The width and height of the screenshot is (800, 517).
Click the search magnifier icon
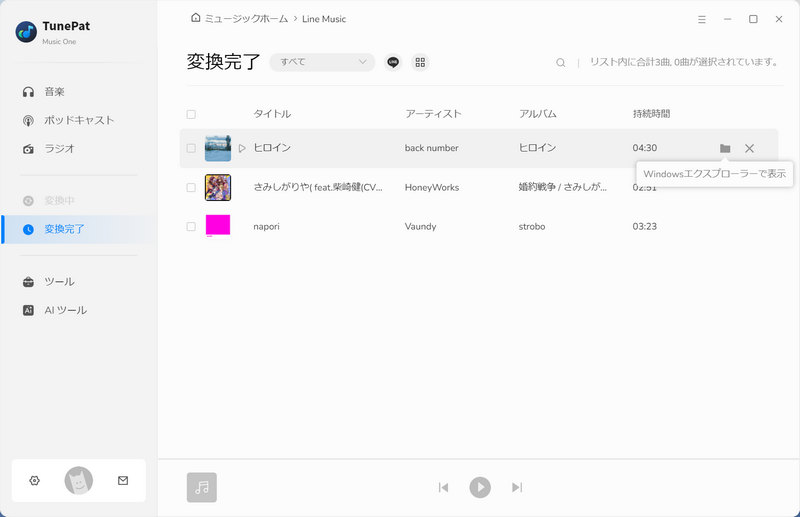pyautogui.click(x=561, y=63)
